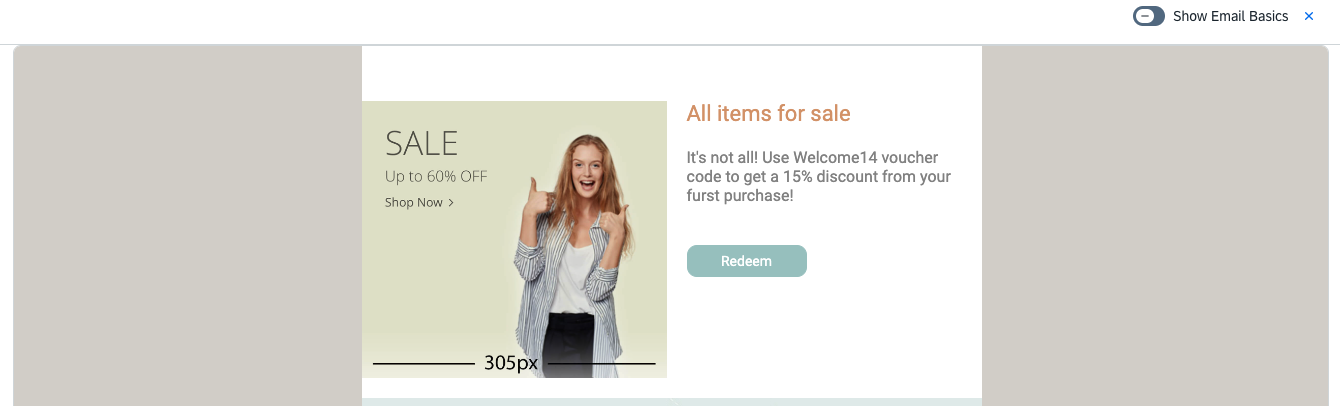The width and height of the screenshot is (1340, 406).
Task: Close the Email Basics bar with X
Action: point(1309,16)
